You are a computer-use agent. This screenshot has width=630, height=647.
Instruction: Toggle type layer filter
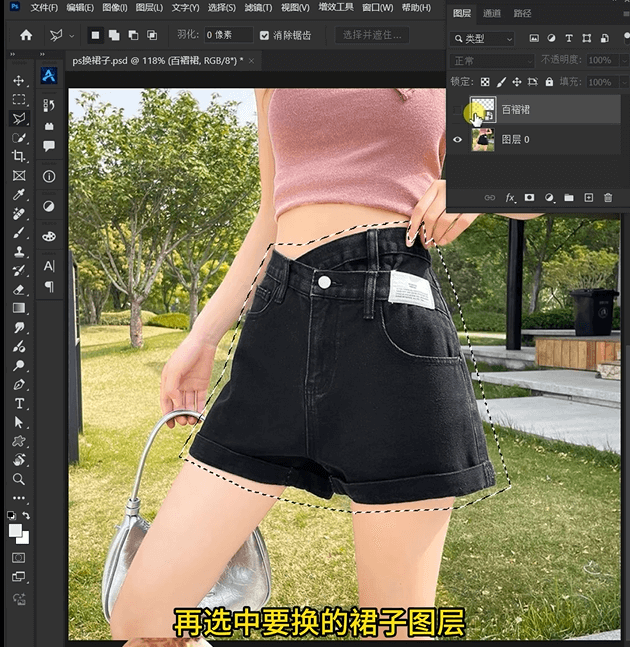pos(569,38)
